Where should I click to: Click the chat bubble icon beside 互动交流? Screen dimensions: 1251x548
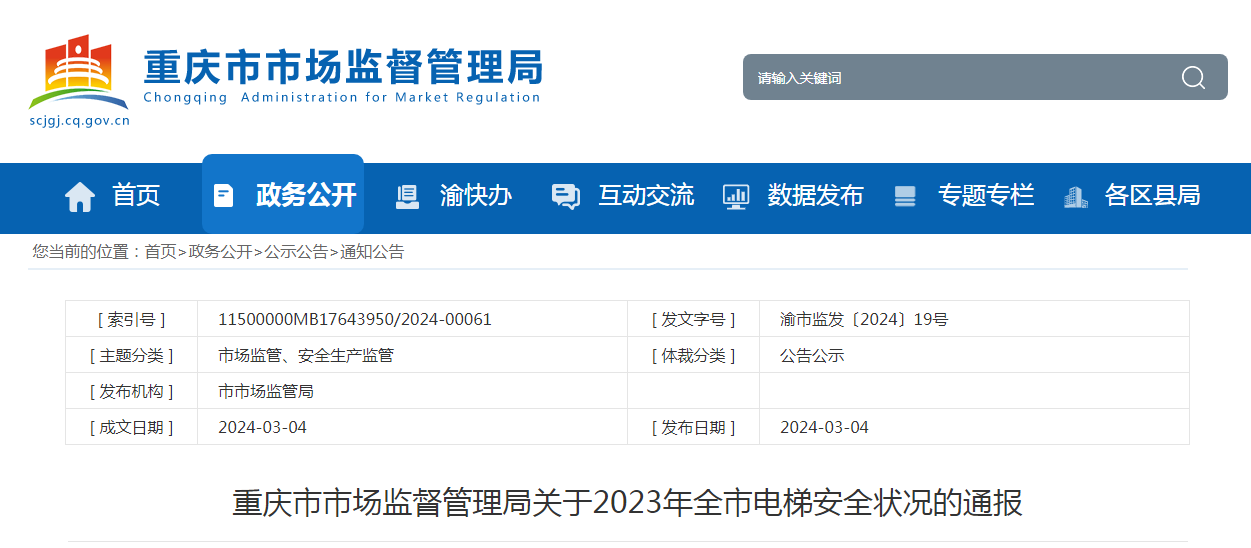coord(566,196)
